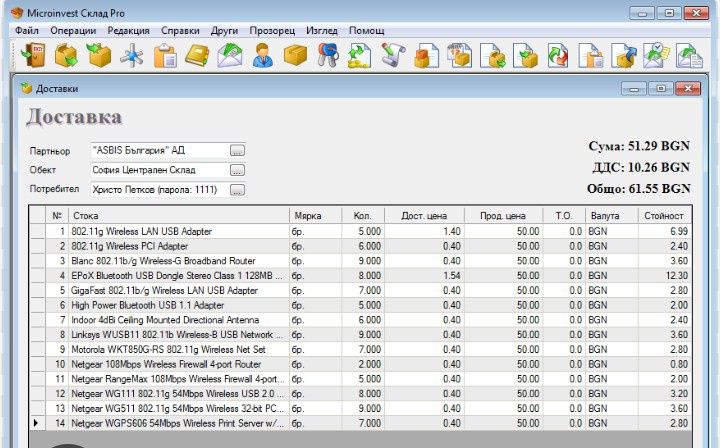Click the Партньор input field
The width and height of the screenshot is (720, 448).
point(160,151)
